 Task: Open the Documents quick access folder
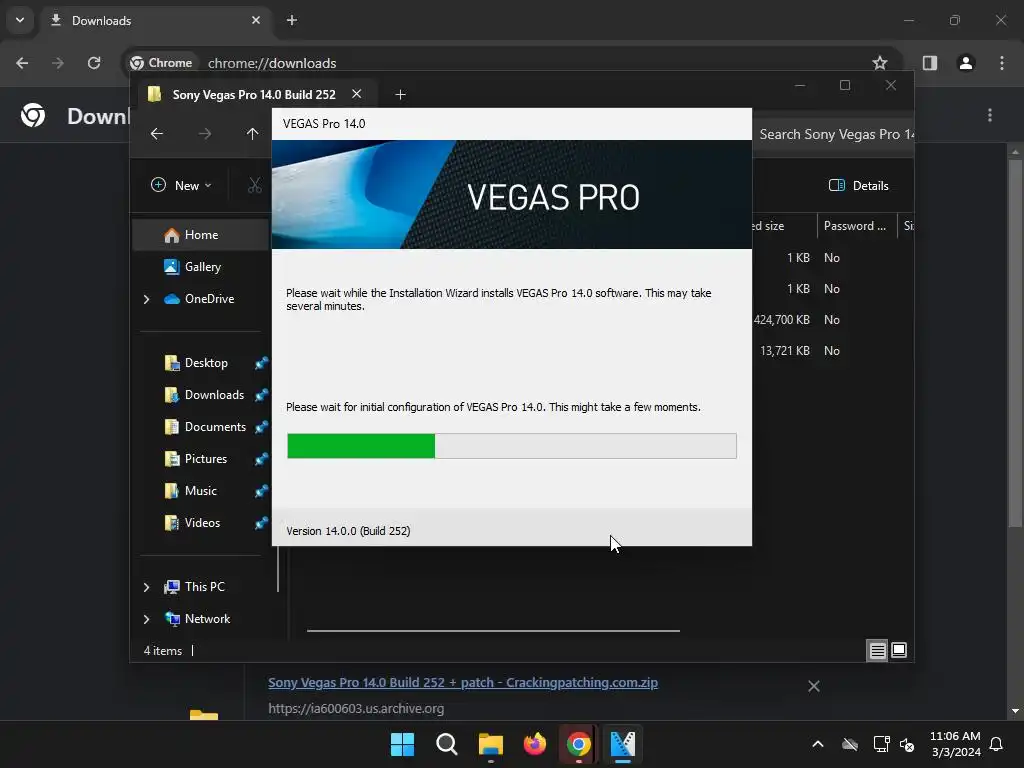tap(215, 427)
